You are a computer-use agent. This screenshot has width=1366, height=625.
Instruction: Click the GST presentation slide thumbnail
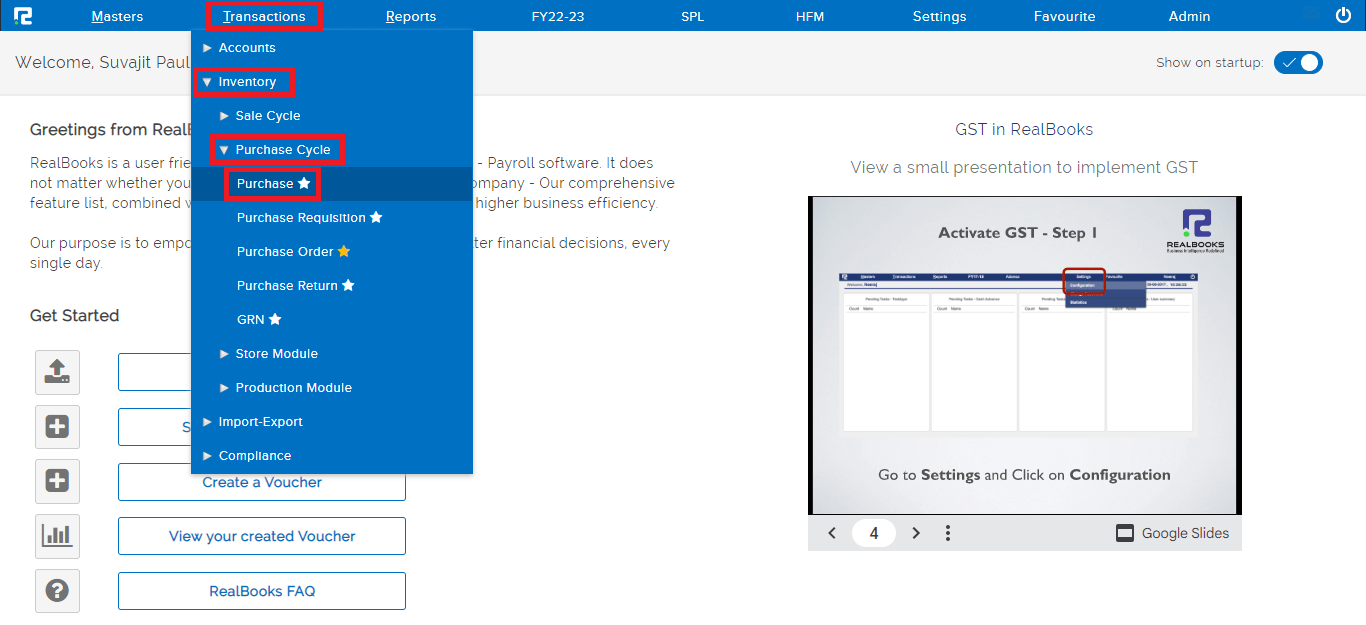pos(1024,355)
